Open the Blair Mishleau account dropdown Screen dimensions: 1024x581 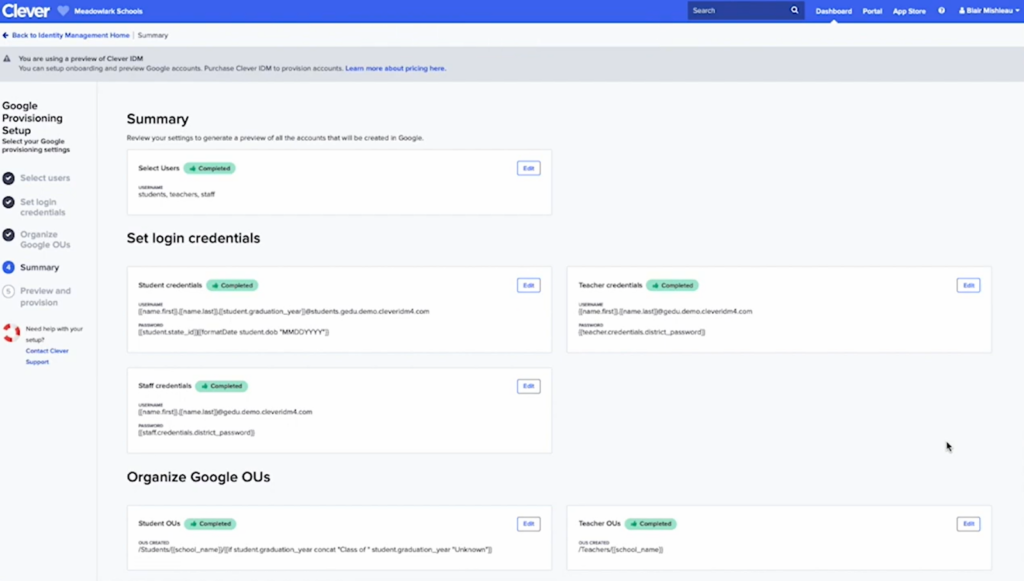tap(989, 11)
